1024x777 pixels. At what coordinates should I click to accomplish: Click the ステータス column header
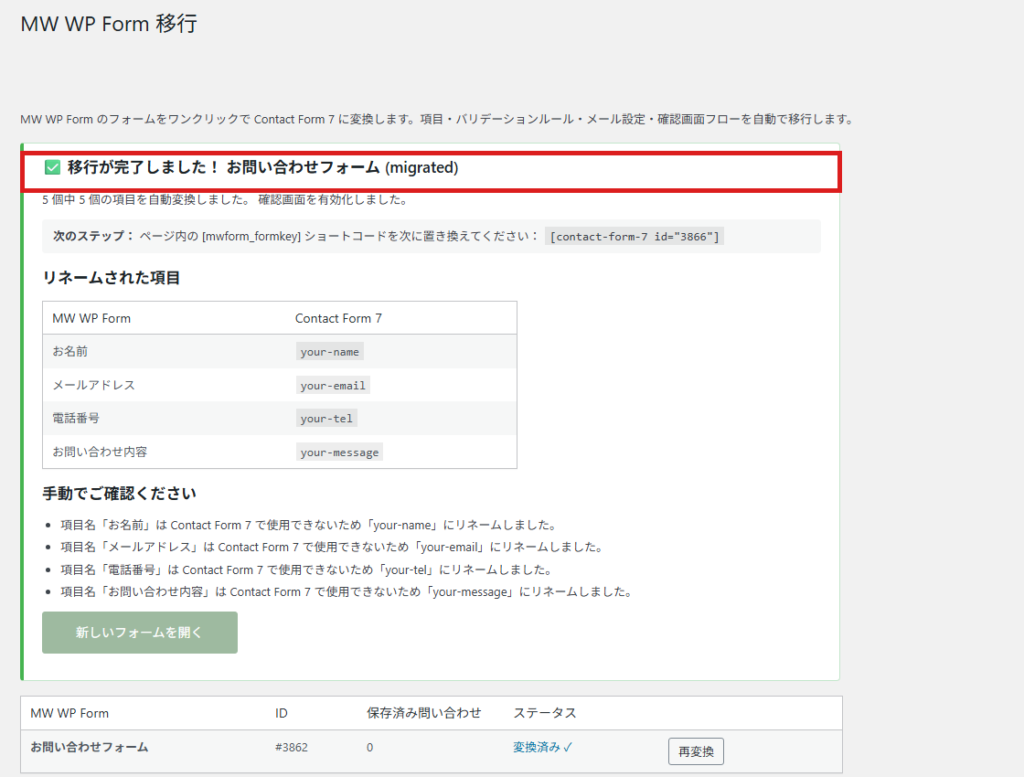pos(545,713)
